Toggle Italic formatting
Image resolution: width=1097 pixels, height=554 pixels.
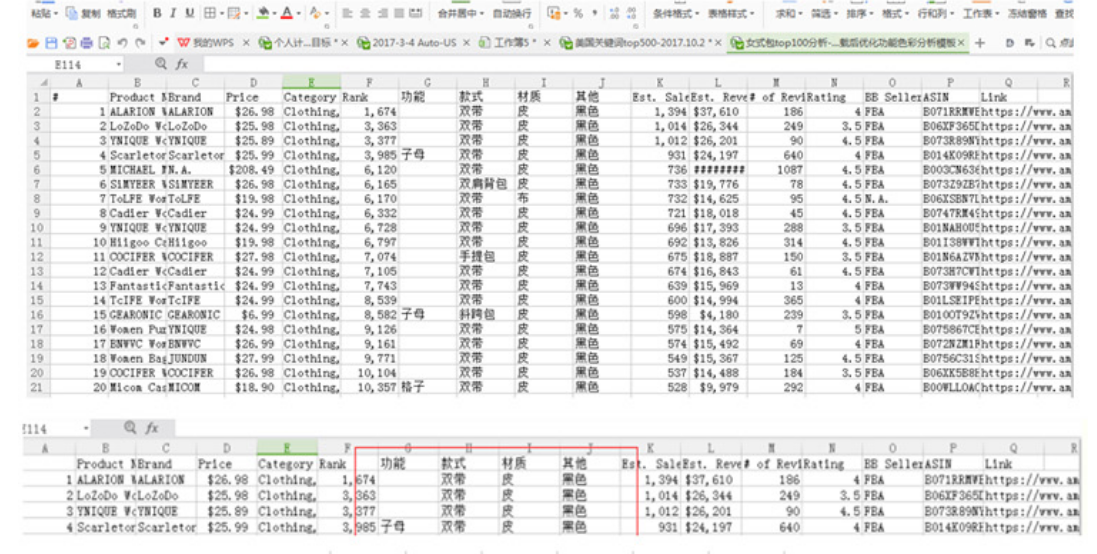point(173,13)
